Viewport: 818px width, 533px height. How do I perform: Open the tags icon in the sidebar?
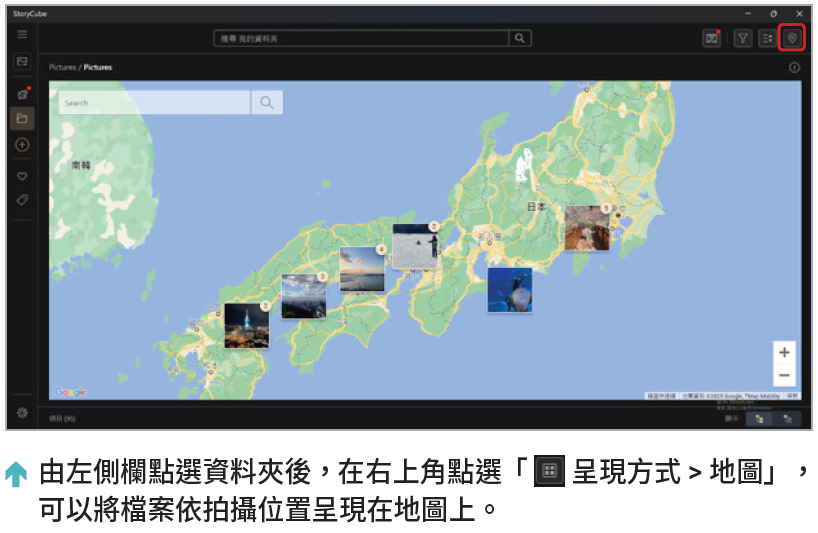pyautogui.click(x=22, y=200)
